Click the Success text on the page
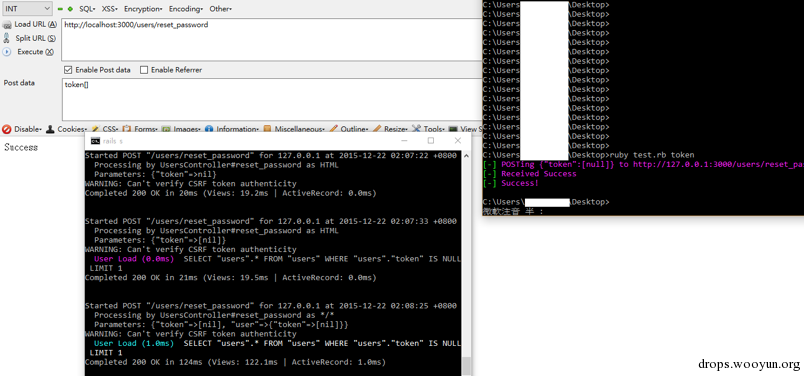The image size is (804, 376). (x=21, y=147)
